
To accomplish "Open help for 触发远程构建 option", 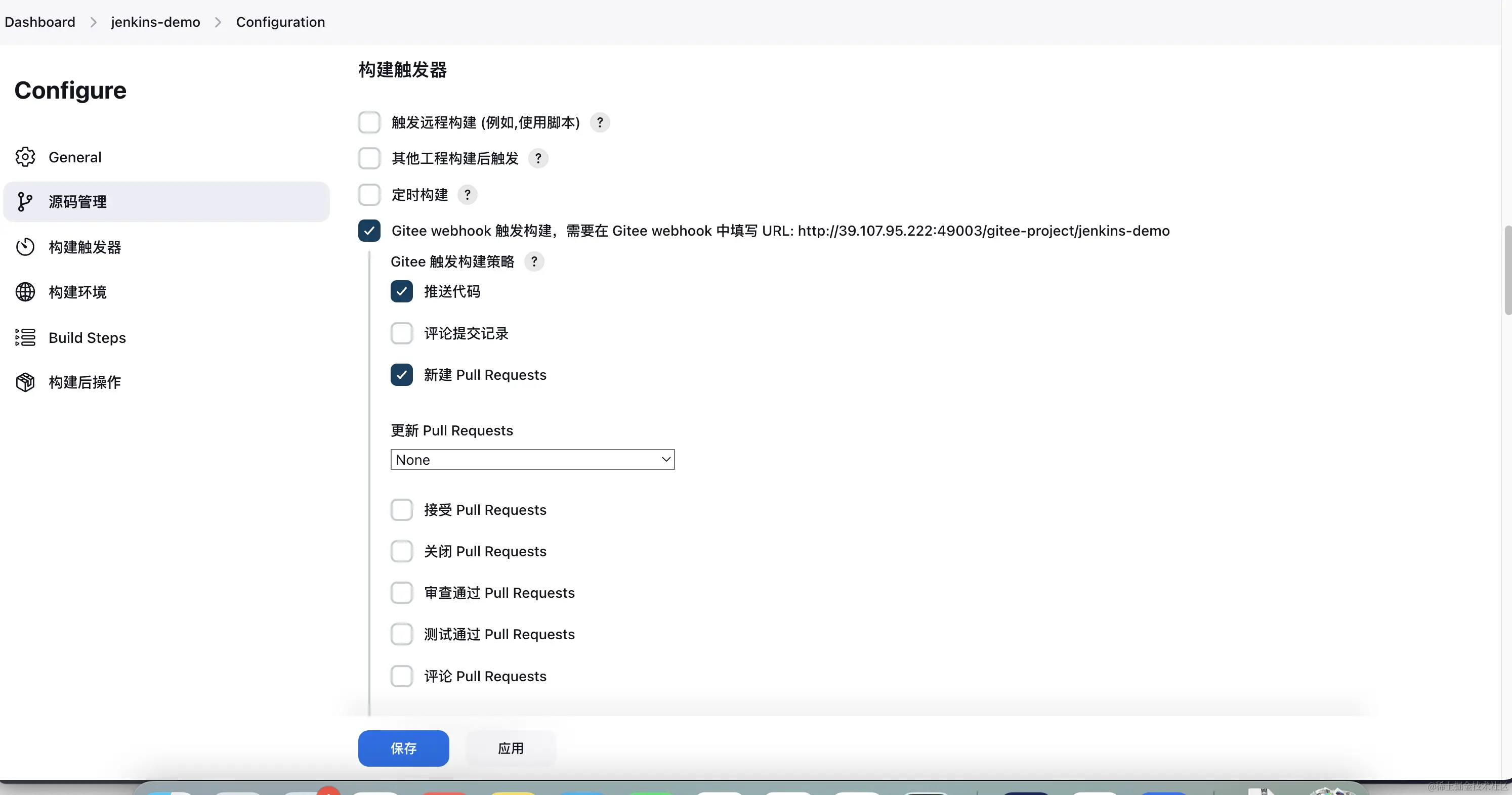I will coord(599,122).
